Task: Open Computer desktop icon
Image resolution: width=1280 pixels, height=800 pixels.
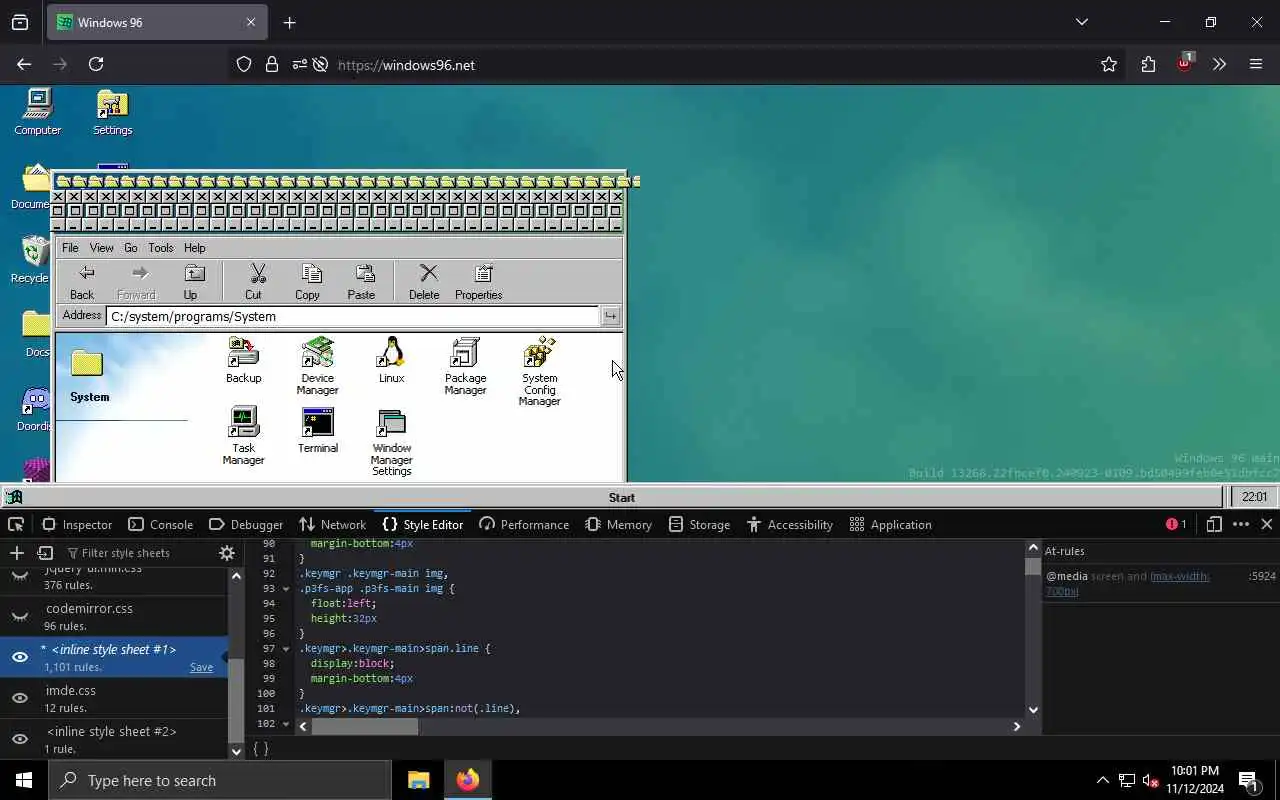Action: (x=38, y=111)
